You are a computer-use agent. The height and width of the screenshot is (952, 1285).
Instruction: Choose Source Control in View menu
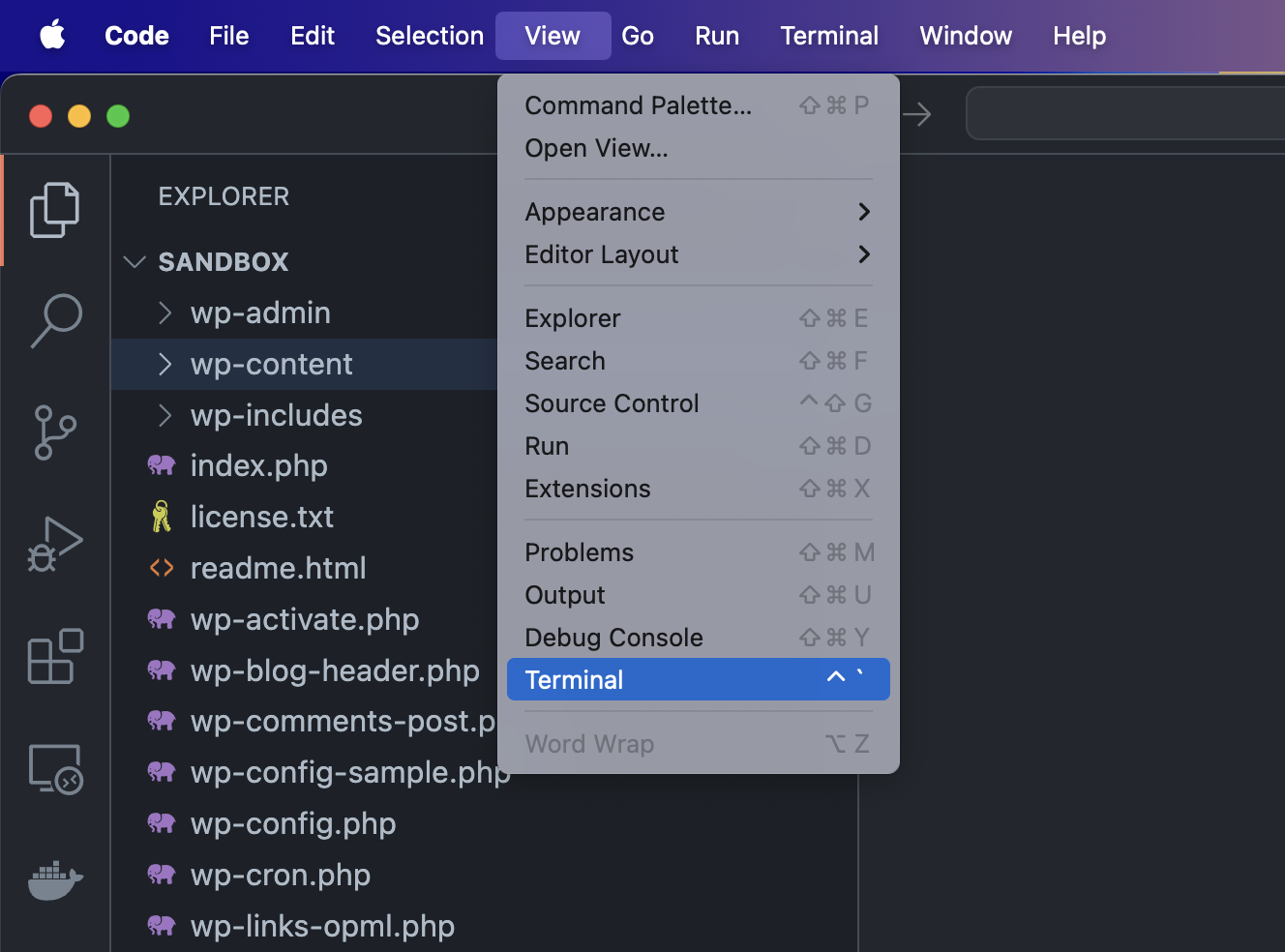point(698,403)
